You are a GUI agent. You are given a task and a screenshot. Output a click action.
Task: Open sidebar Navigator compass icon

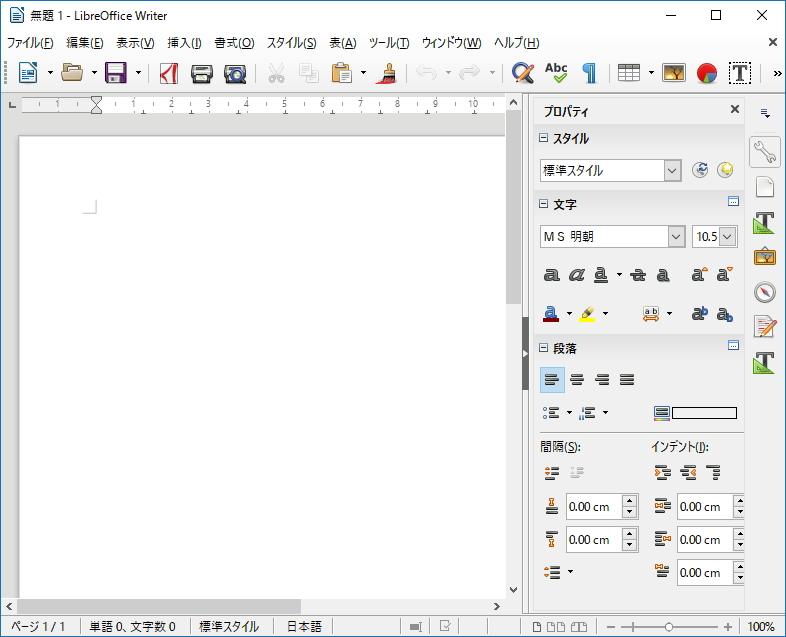click(765, 292)
